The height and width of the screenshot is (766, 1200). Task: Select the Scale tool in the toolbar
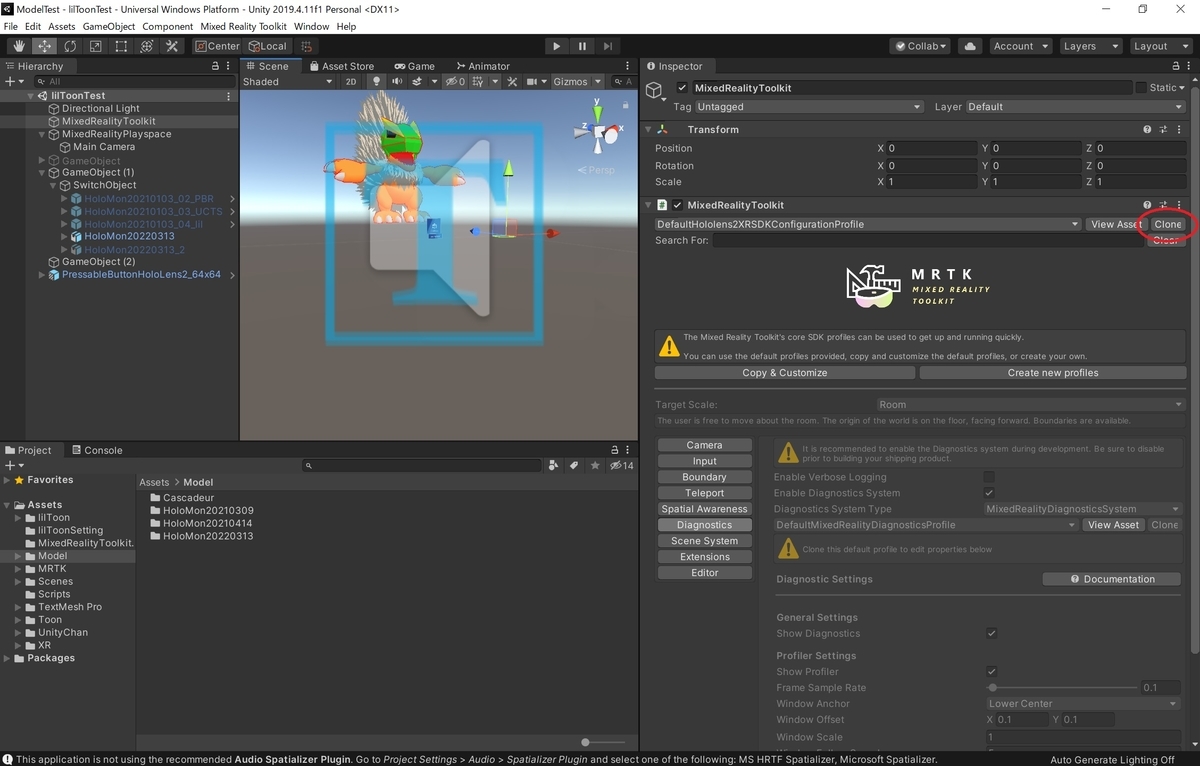96,46
